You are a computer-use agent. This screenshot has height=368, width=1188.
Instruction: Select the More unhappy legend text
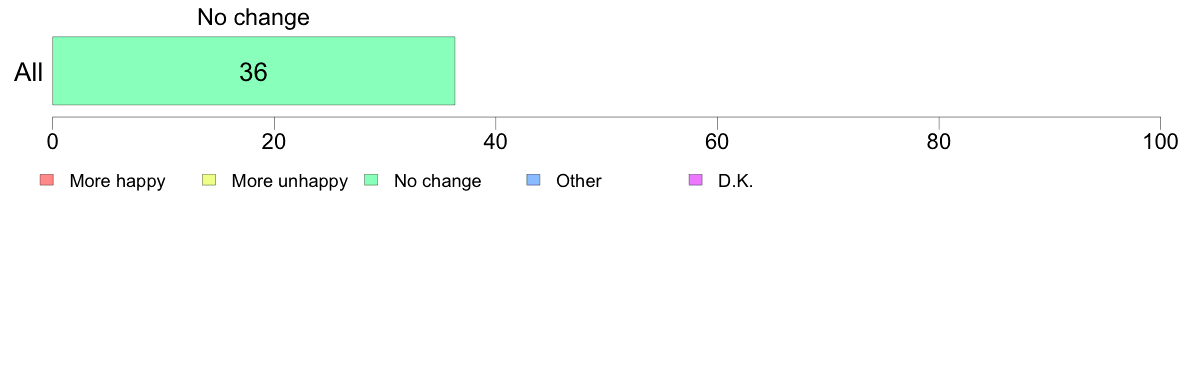(289, 181)
